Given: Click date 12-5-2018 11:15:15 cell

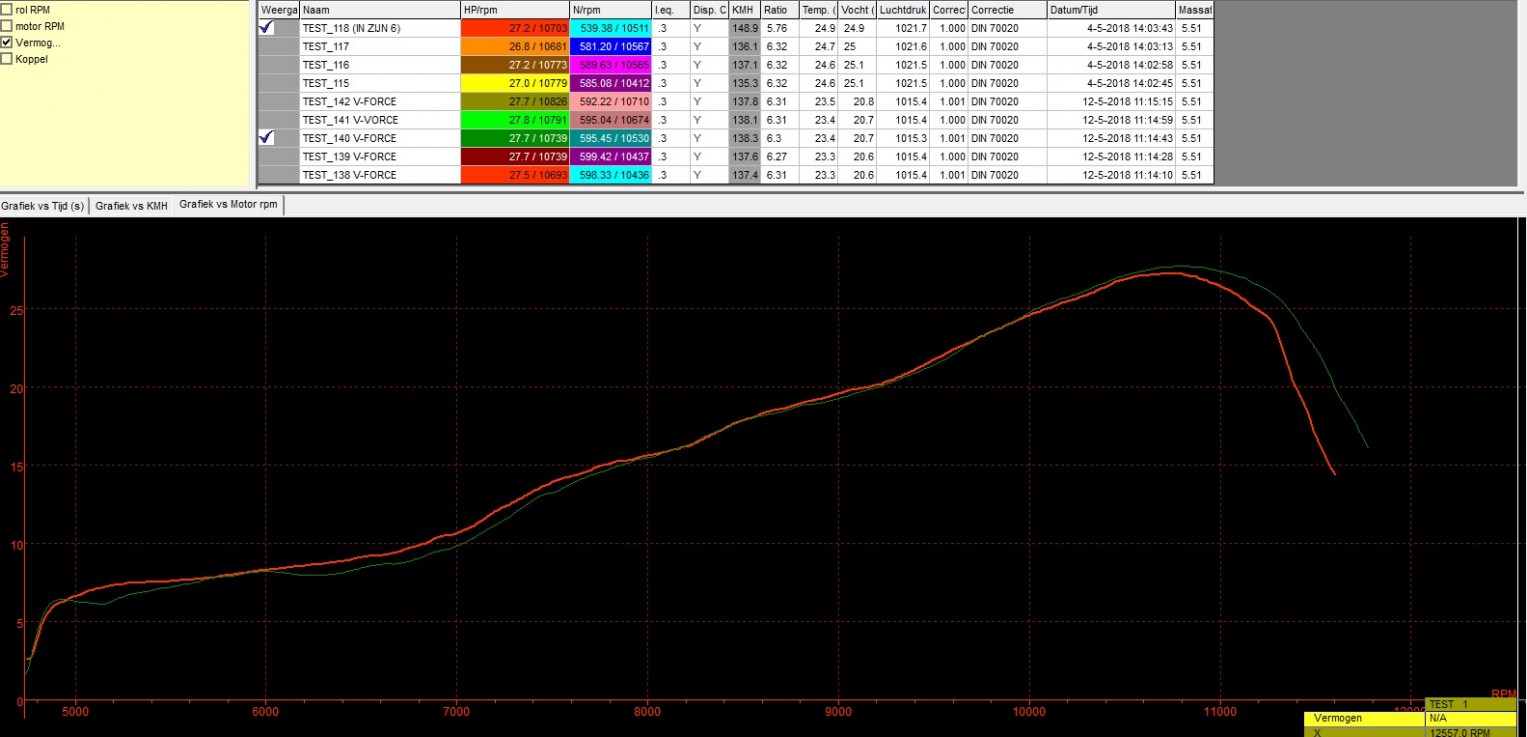Looking at the screenshot, I should (x=1111, y=101).
